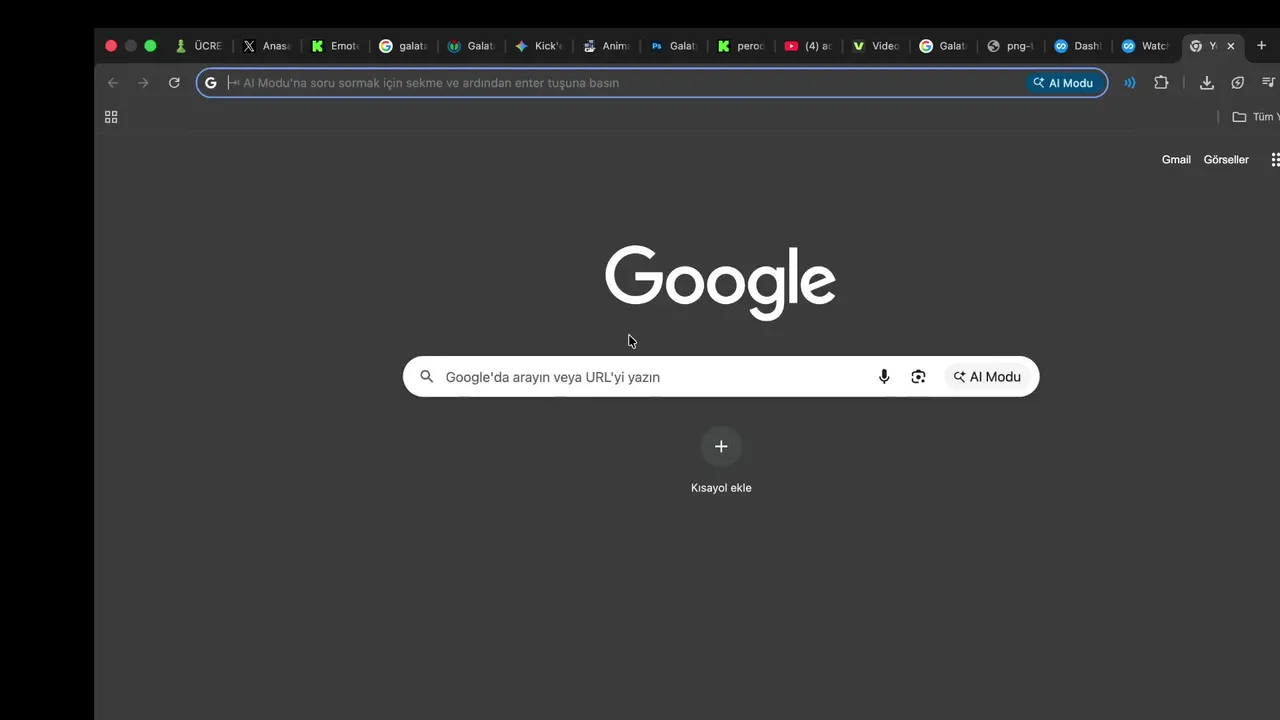The image size is (1280, 720).
Task: Click the Kısayol ekle label
Action: click(x=721, y=488)
